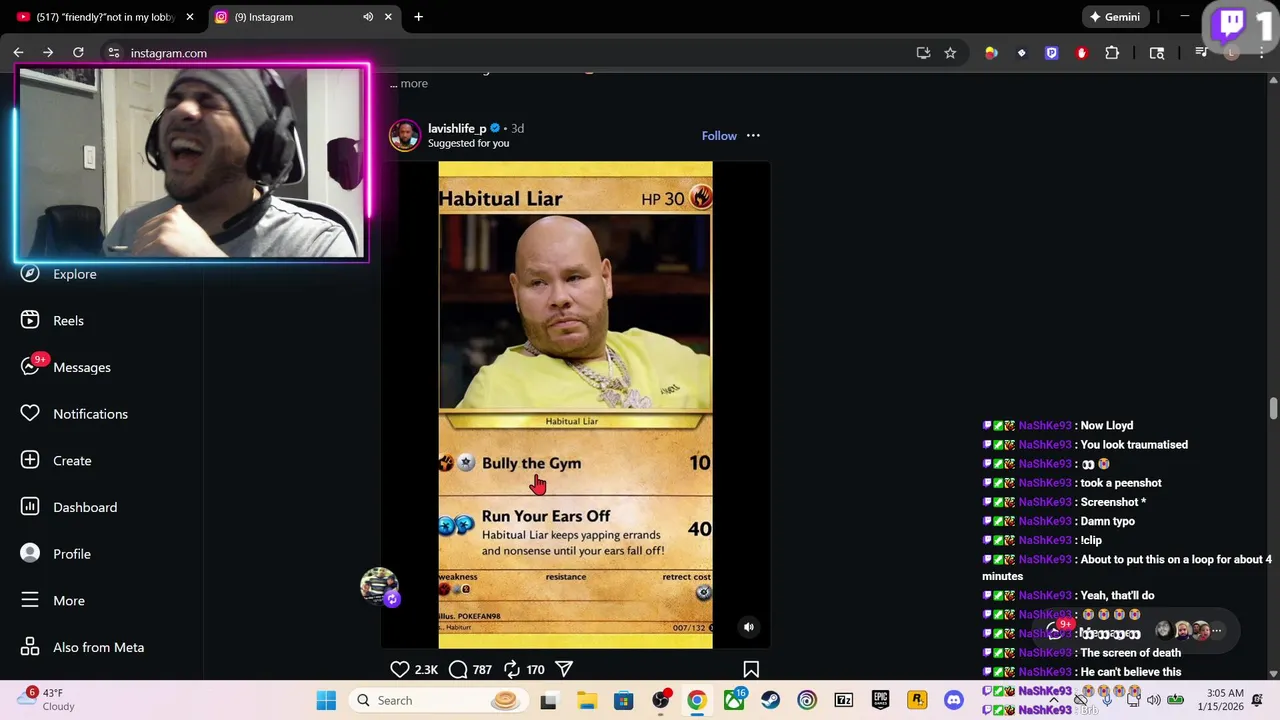
Task: Click the share paper-plane icon
Action: tap(564, 669)
